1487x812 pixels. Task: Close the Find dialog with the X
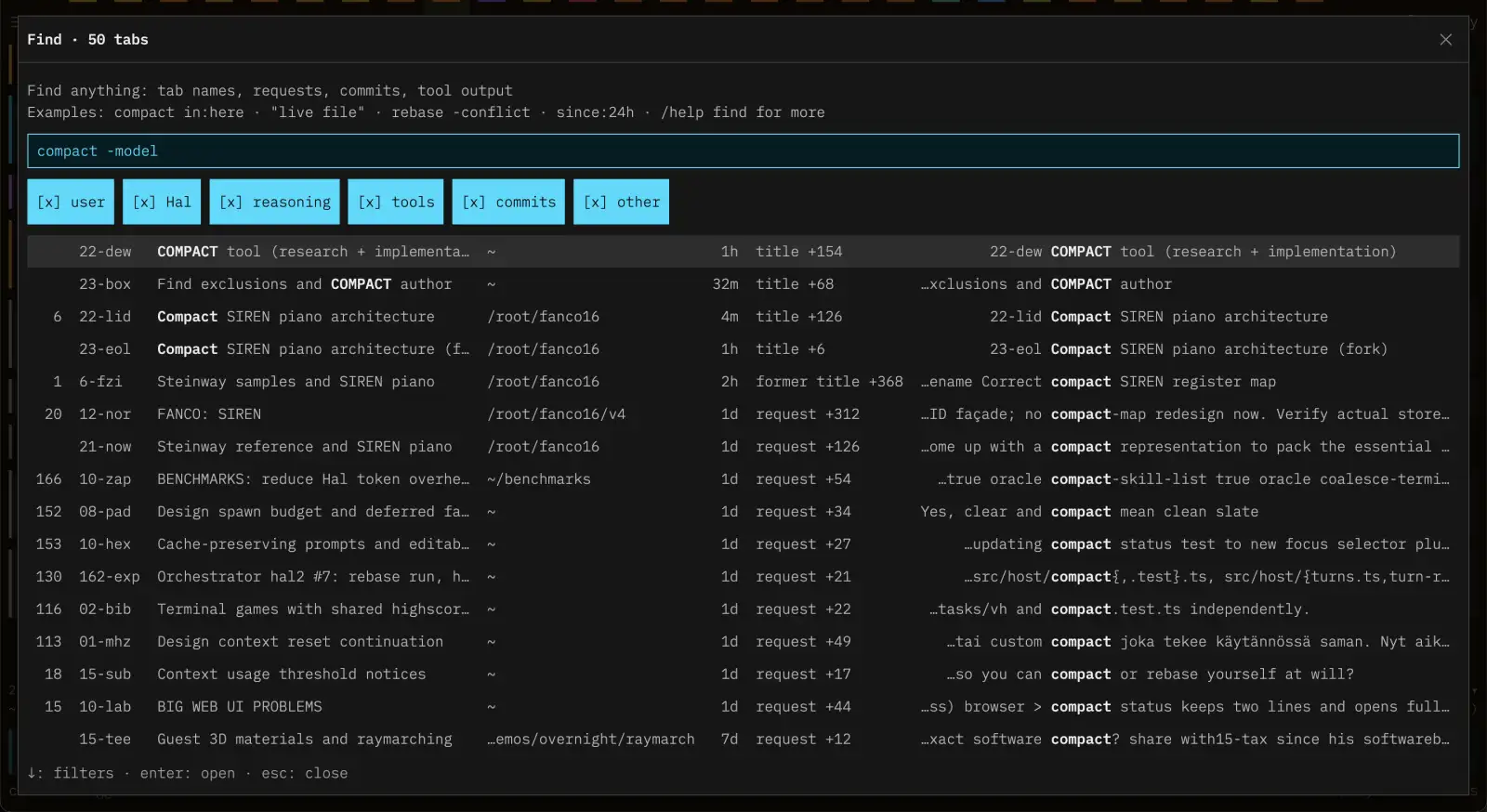pos(1445,39)
